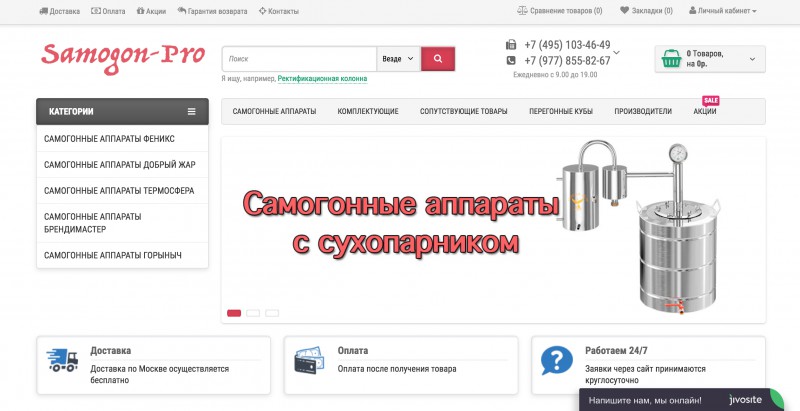Open the Jivosite chat widget Напишите нам
The width and height of the screenshot is (800, 411).
click(682, 400)
